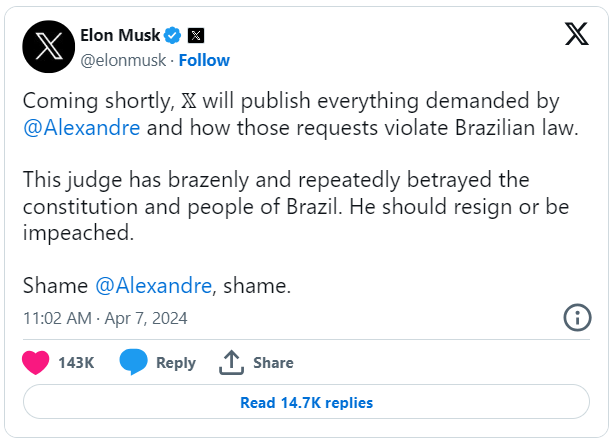This screenshot has width=615, height=442.
Task: Open the Elon Musk display name link
Action: pos(120,35)
